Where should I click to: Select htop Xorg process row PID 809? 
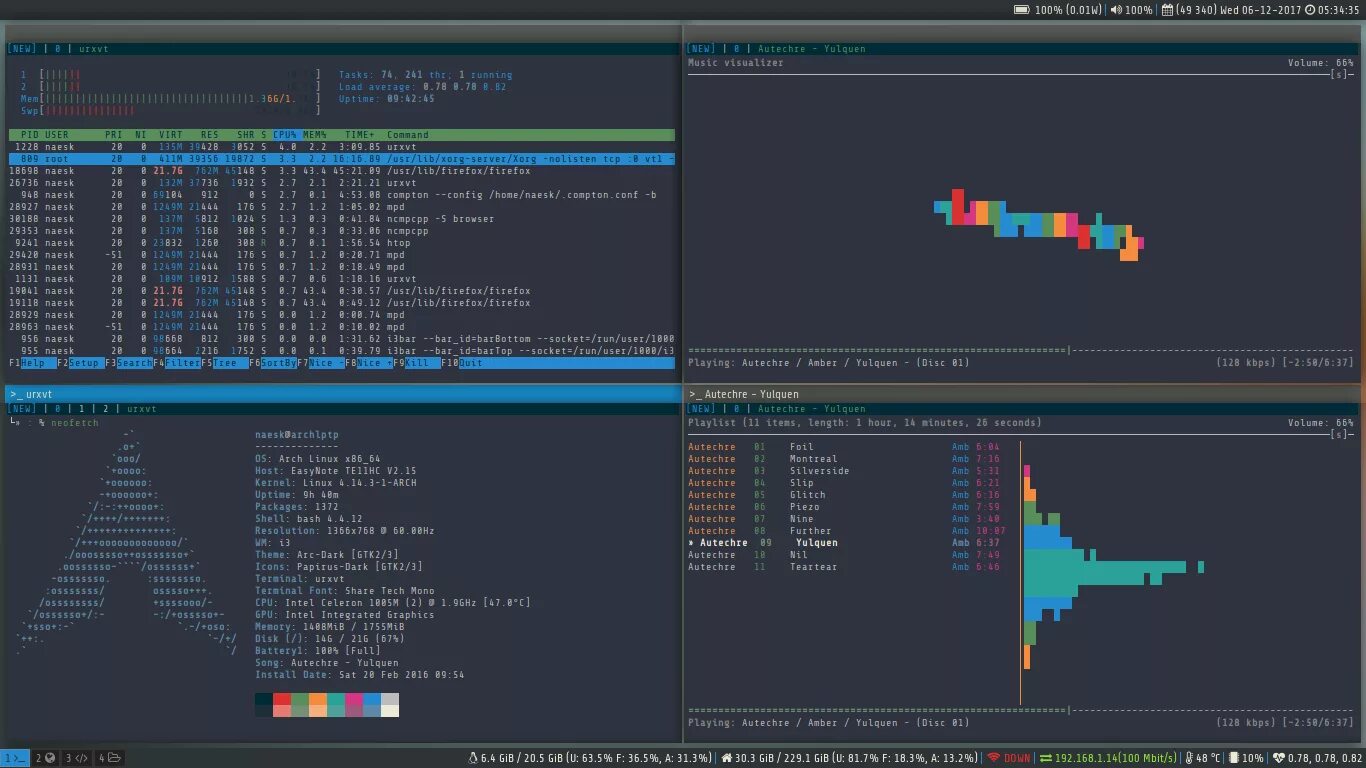click(x=341, y=159)
